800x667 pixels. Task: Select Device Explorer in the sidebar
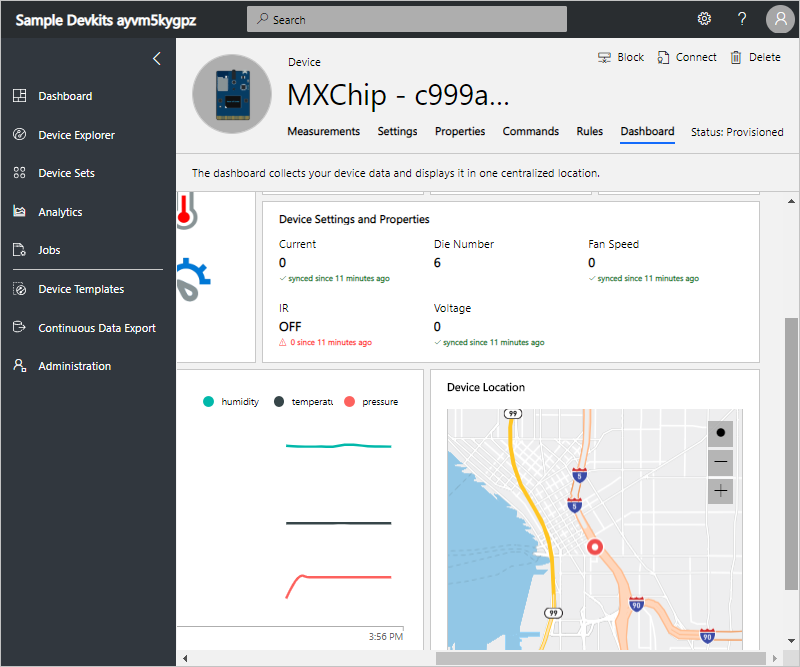[x=75, y=134]
